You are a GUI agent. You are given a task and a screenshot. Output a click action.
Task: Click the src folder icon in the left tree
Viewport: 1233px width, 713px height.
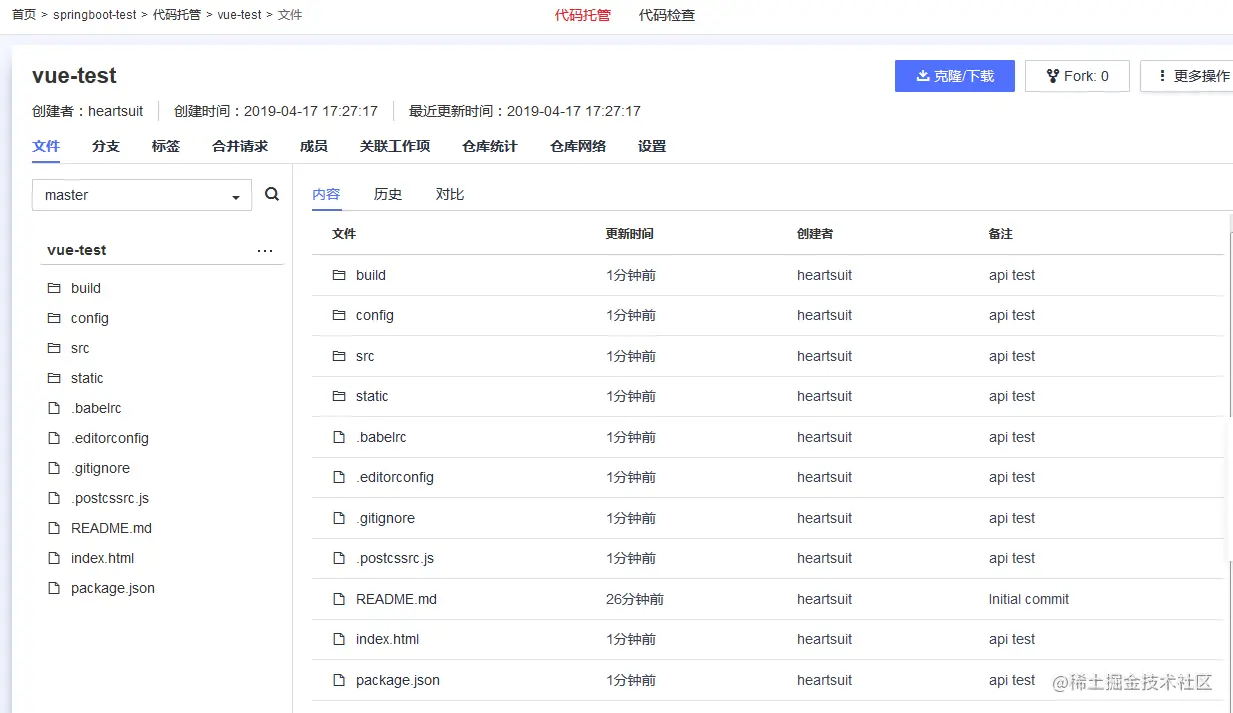[x=54, y=348]
